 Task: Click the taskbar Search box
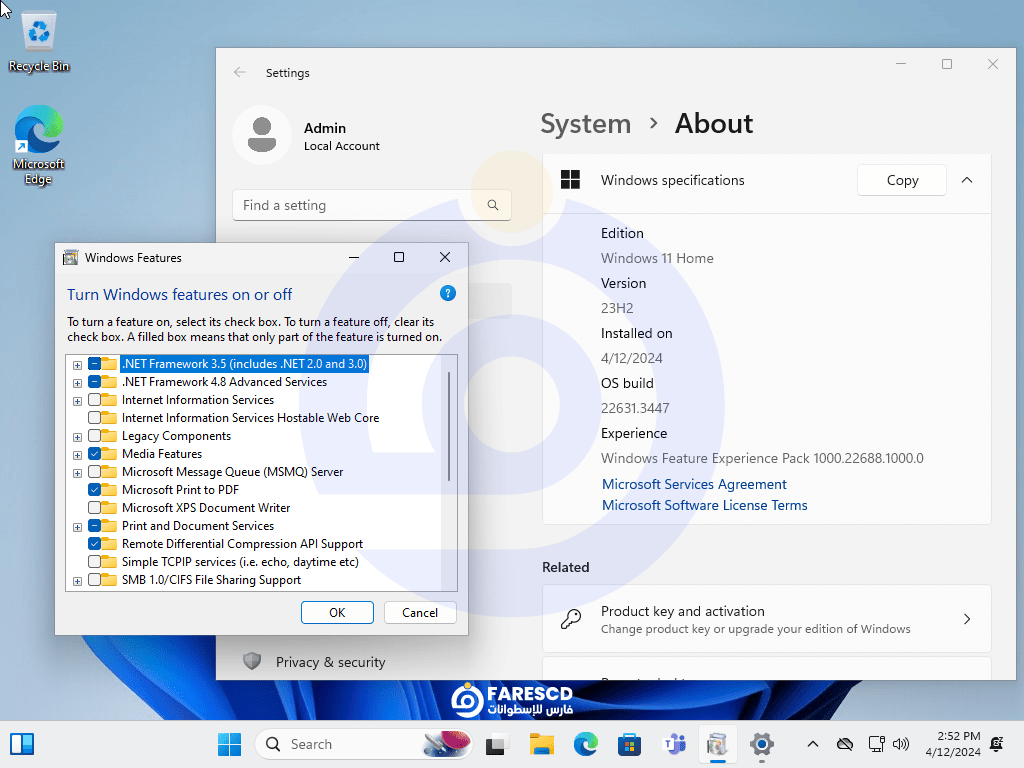tap(363, 744)
